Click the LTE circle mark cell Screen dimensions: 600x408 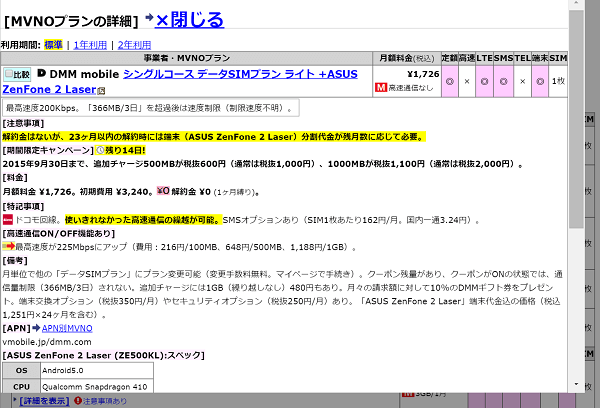pos(484,81)
